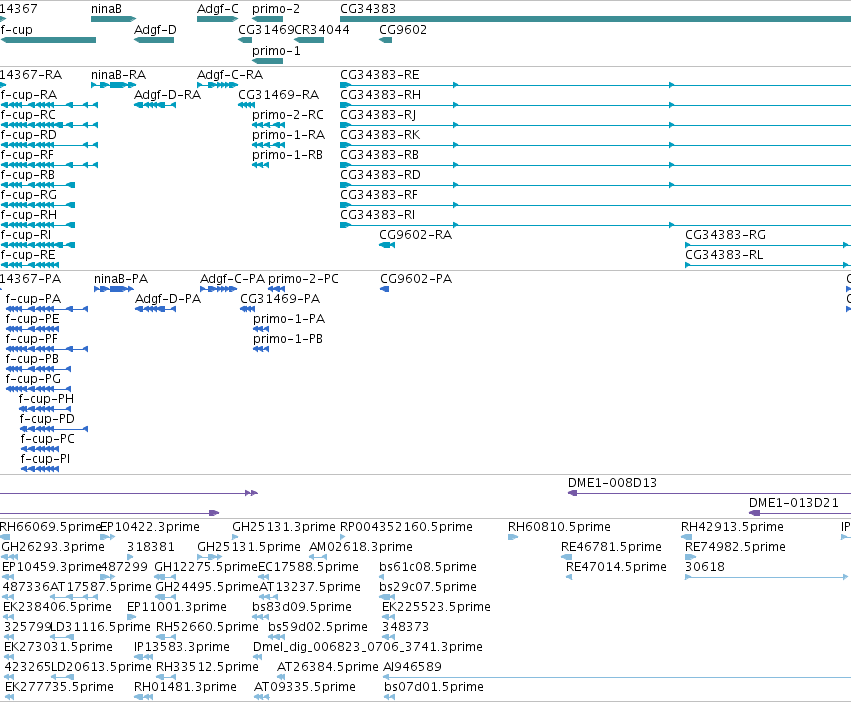Open transcript ninaB-RA

click(x=118, y=74)
